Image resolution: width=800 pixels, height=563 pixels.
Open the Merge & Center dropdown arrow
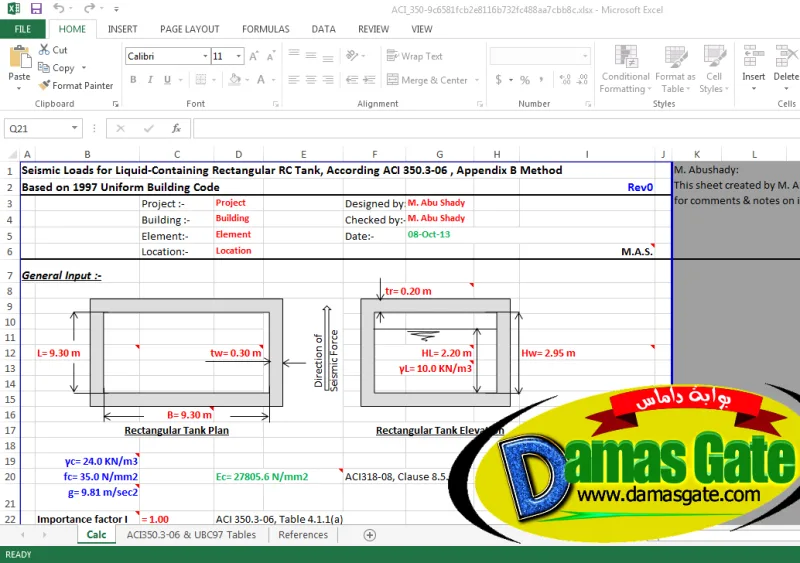[x=477, y=80]
